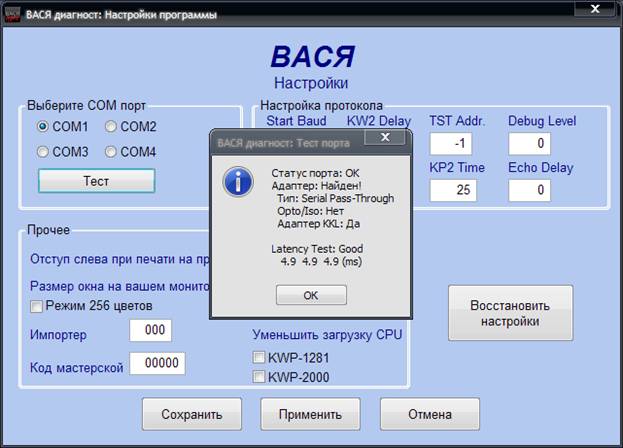Click the ВАСЯ app icon in title bar
This screenshot has width=623, height=448.
tap(12, 14)
